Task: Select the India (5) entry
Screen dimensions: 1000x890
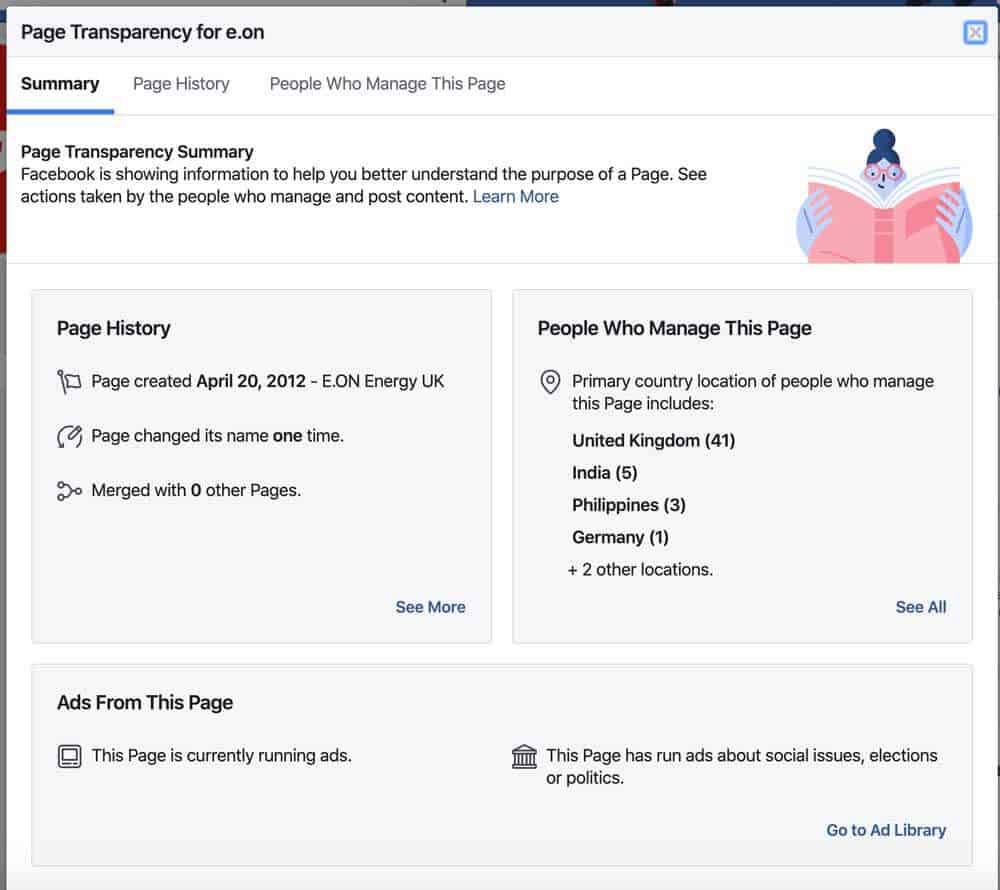Action: pyautogui.click(x=605, y=472)
